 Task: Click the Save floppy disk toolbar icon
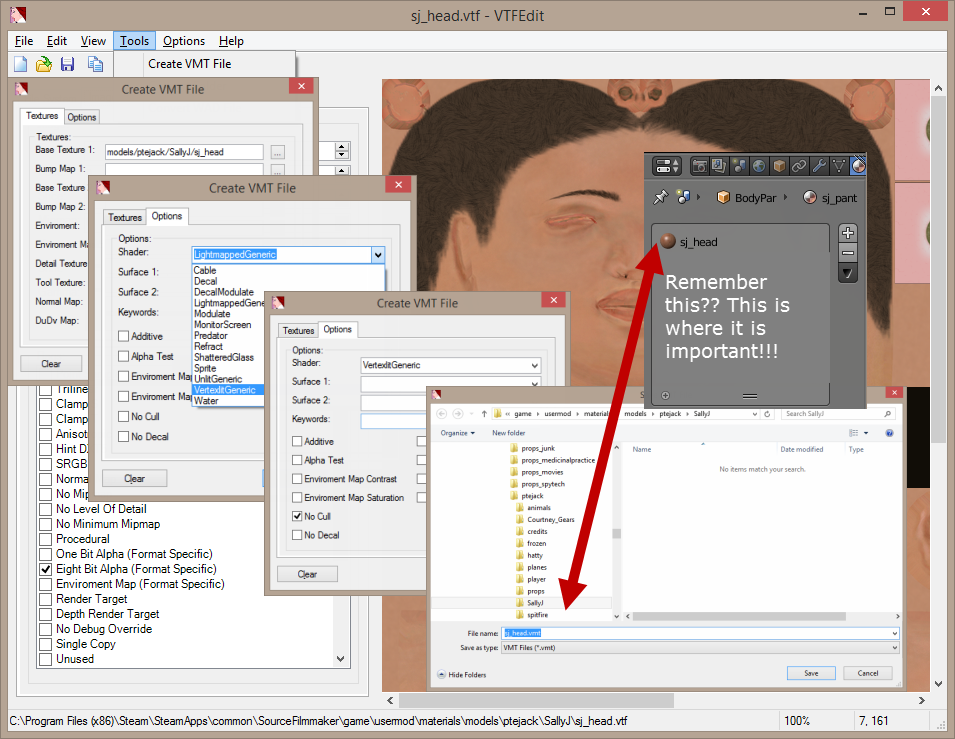68,64
